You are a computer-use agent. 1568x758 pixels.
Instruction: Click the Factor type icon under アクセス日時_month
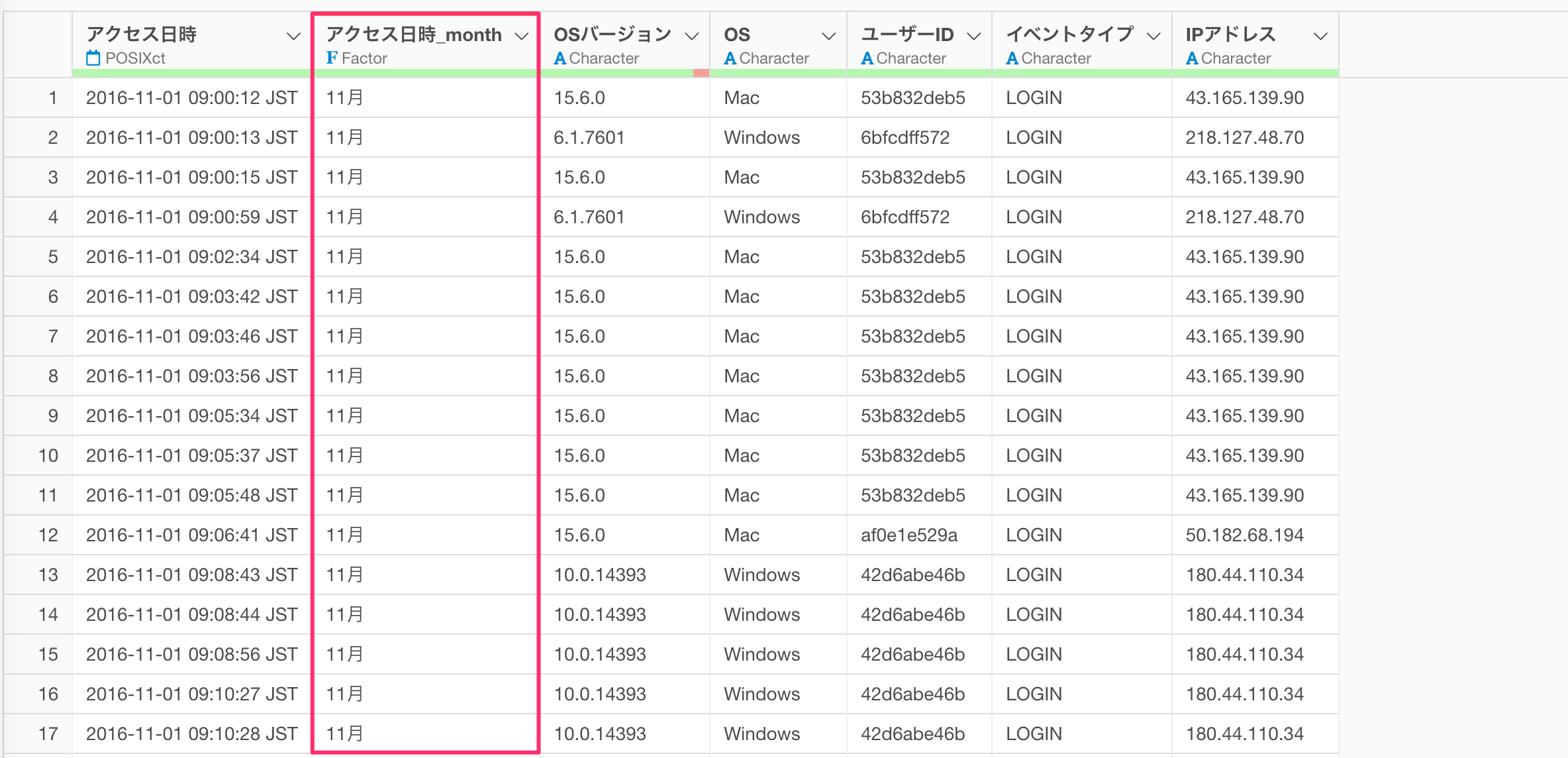click(x=332, y=58)
